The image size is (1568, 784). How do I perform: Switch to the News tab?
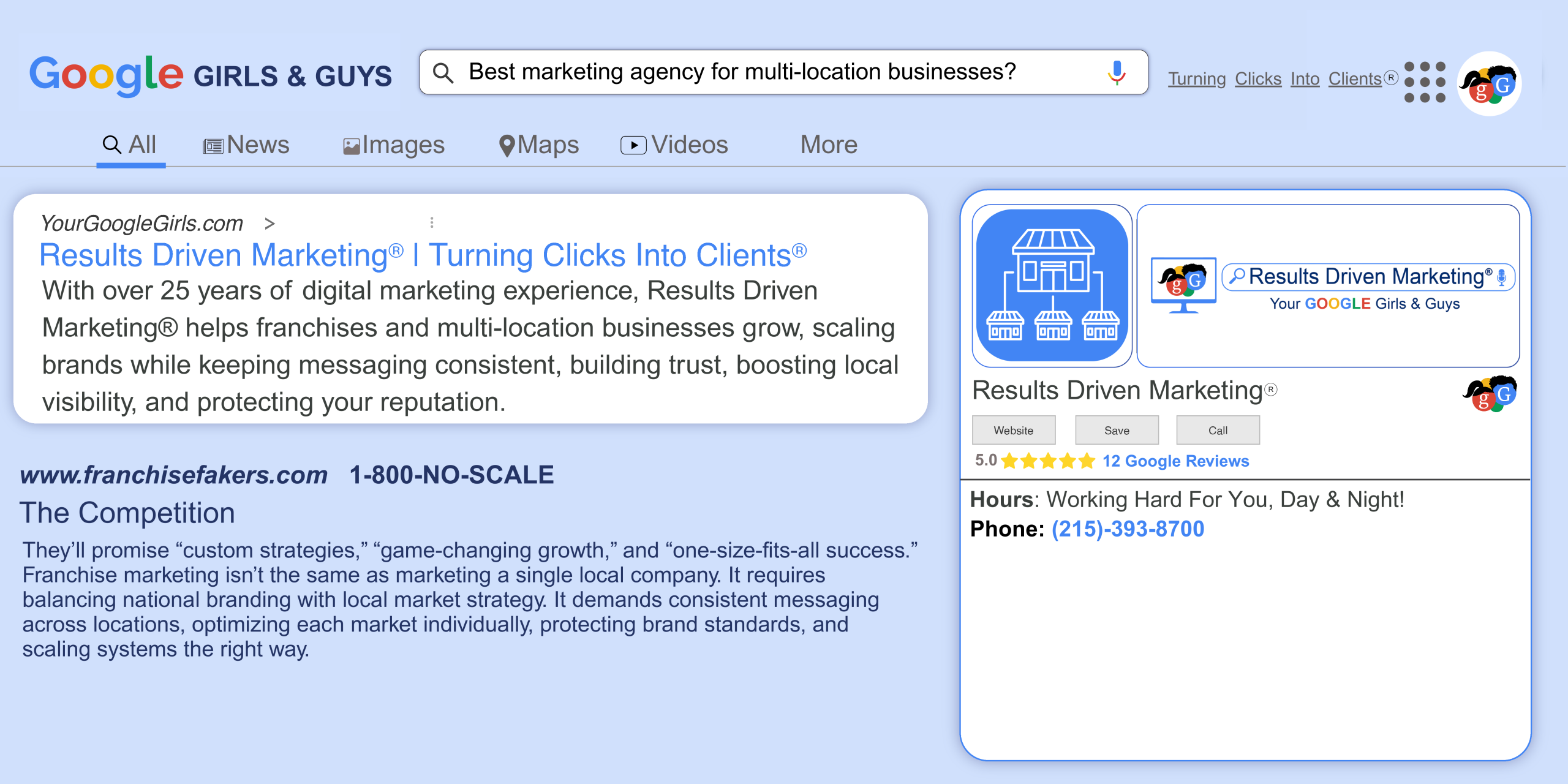click(x=246, y=145)
